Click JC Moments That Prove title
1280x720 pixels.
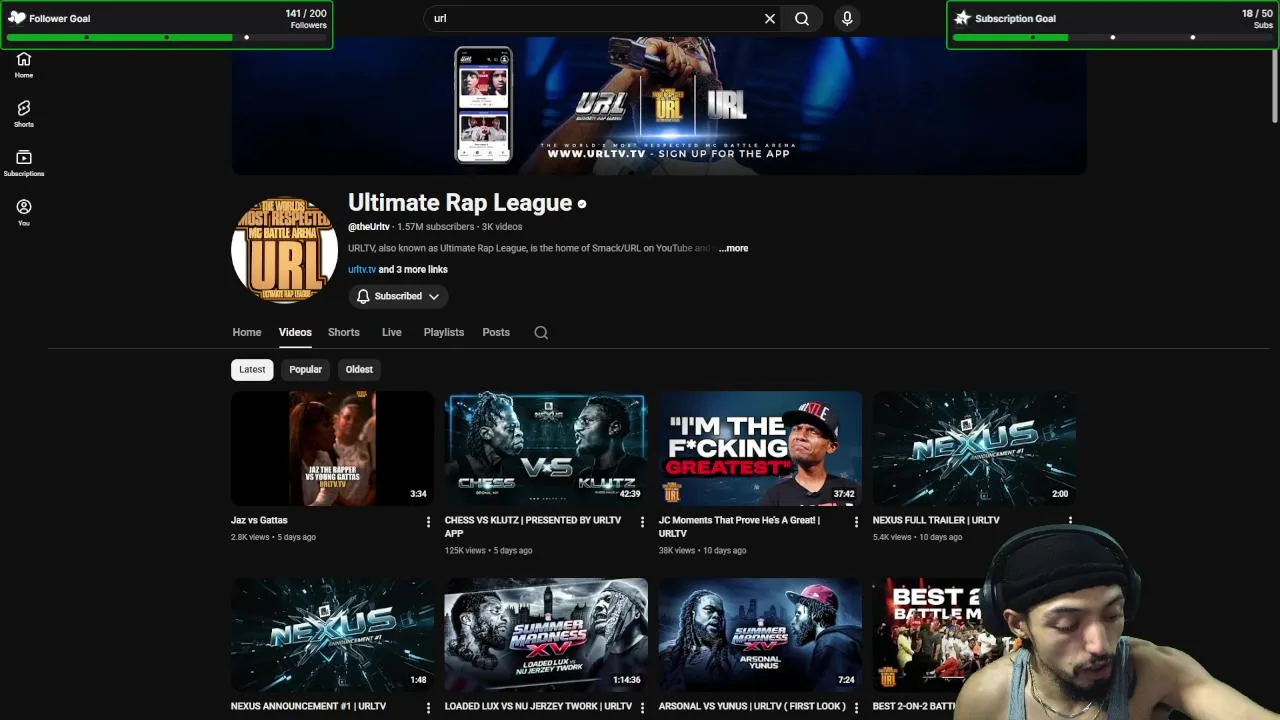coord(739,527)
